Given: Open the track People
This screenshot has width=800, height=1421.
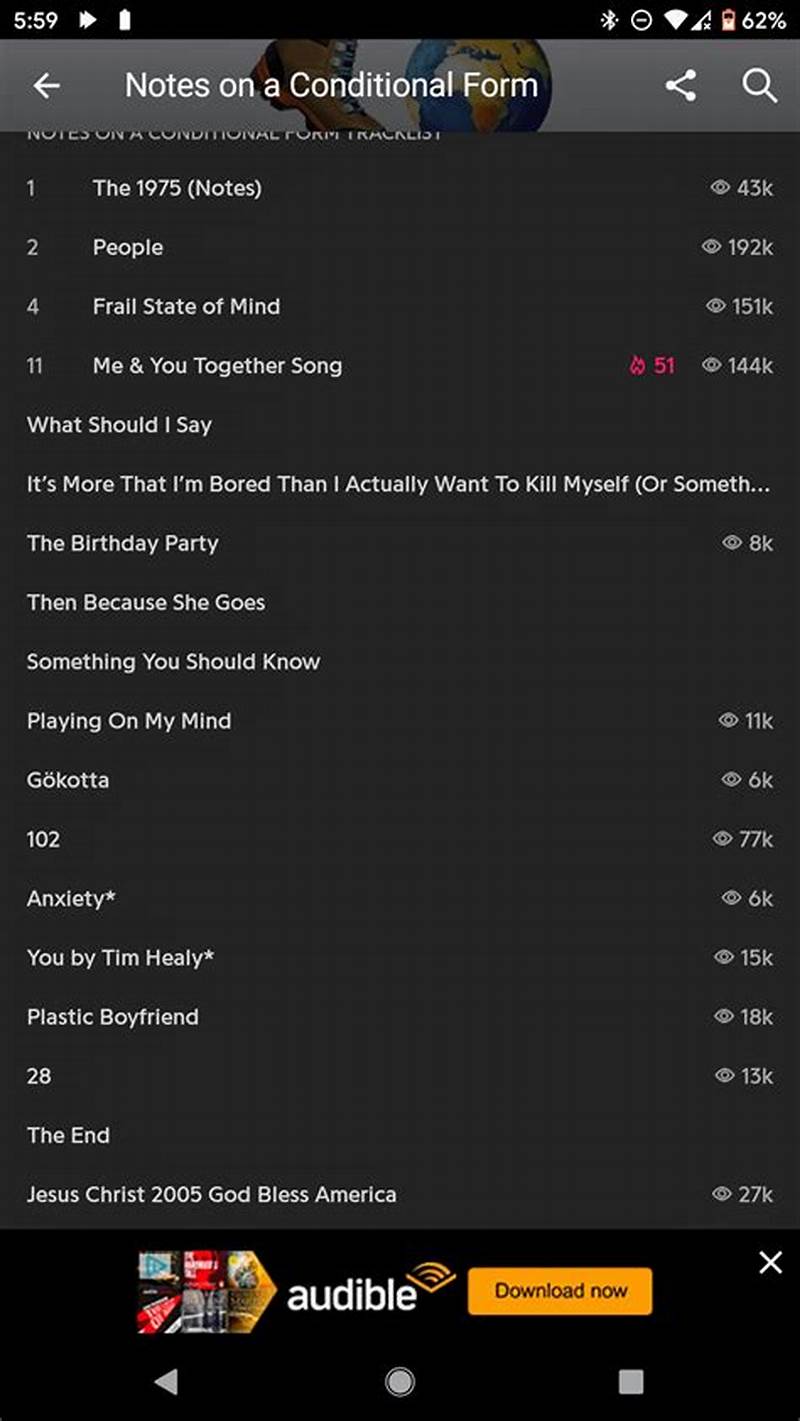Looking at the screenshot, I should pos(127,247).
